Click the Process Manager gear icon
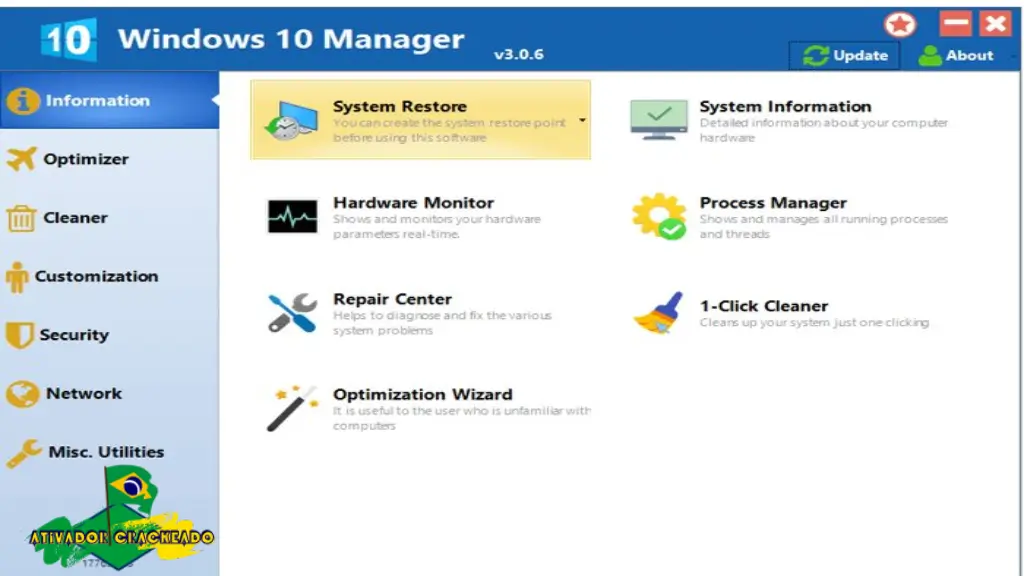The width and height of the screenshot is (1024, 576). pos(658,216)
